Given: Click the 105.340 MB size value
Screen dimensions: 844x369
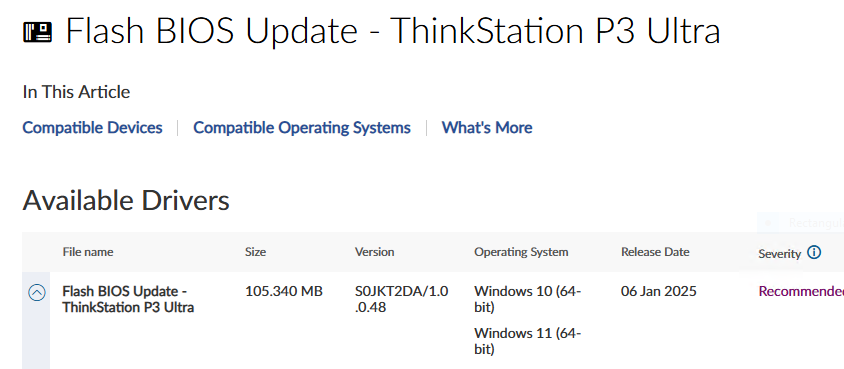Looking at the screenshot, I should [284, 292].
